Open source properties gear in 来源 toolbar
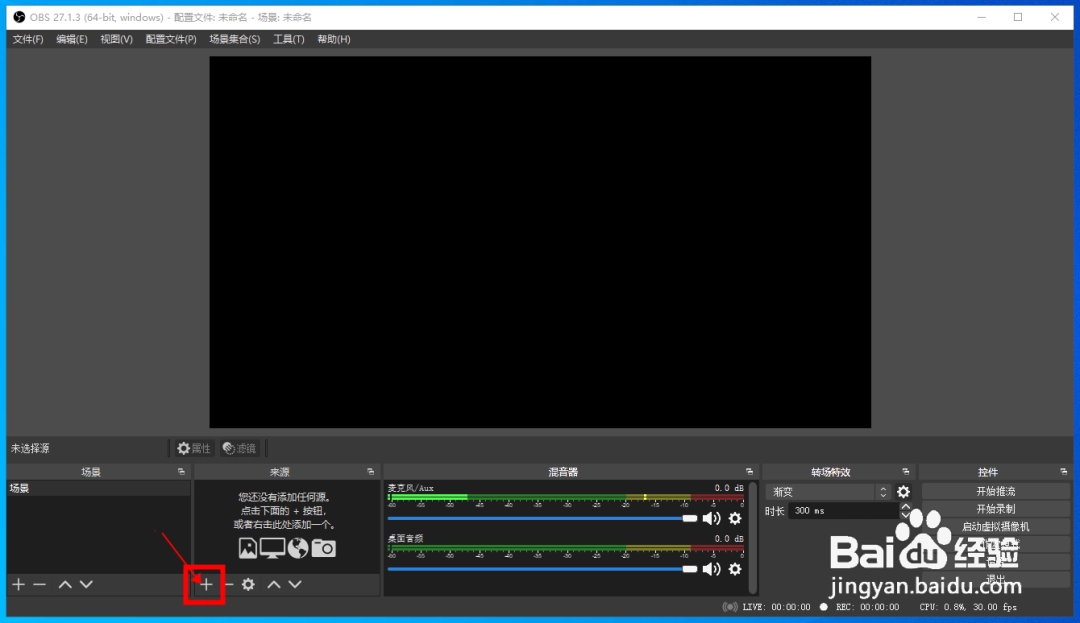Viewport: 1080px width, 623px height. [248, 584]
